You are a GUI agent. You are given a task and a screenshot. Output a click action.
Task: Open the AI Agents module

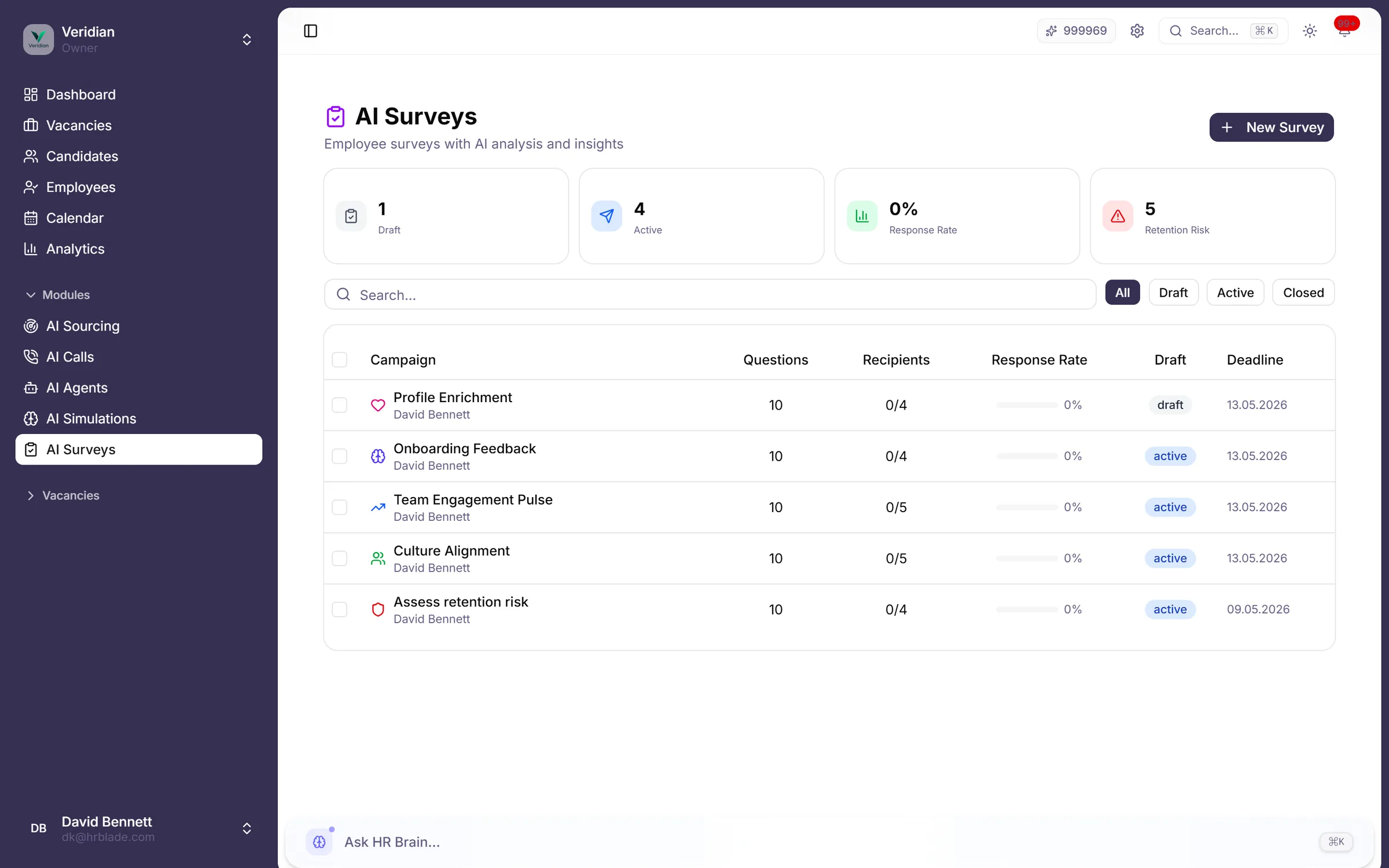(139, 388)
